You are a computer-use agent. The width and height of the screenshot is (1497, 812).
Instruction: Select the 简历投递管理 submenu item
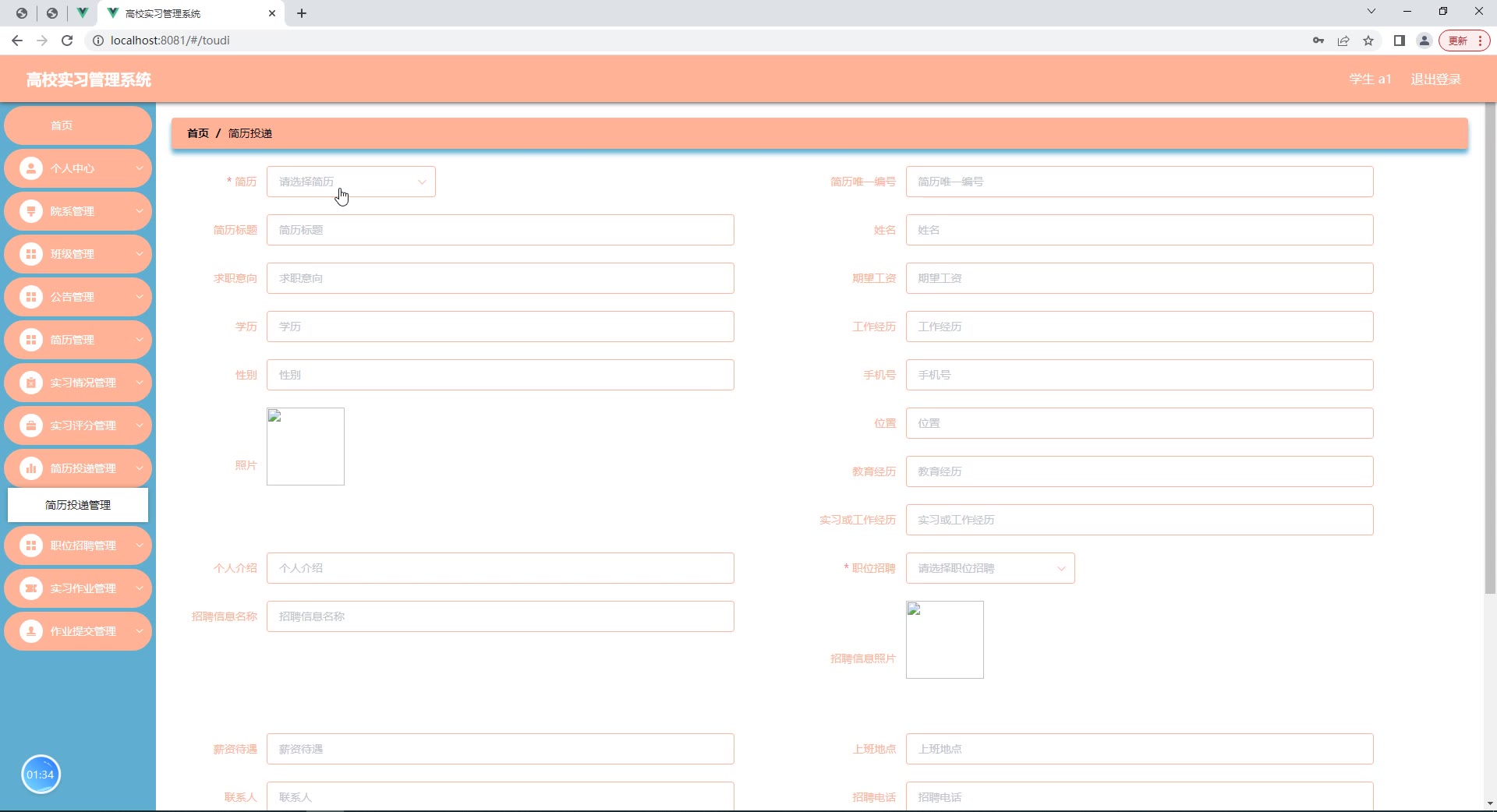(78, 505)
